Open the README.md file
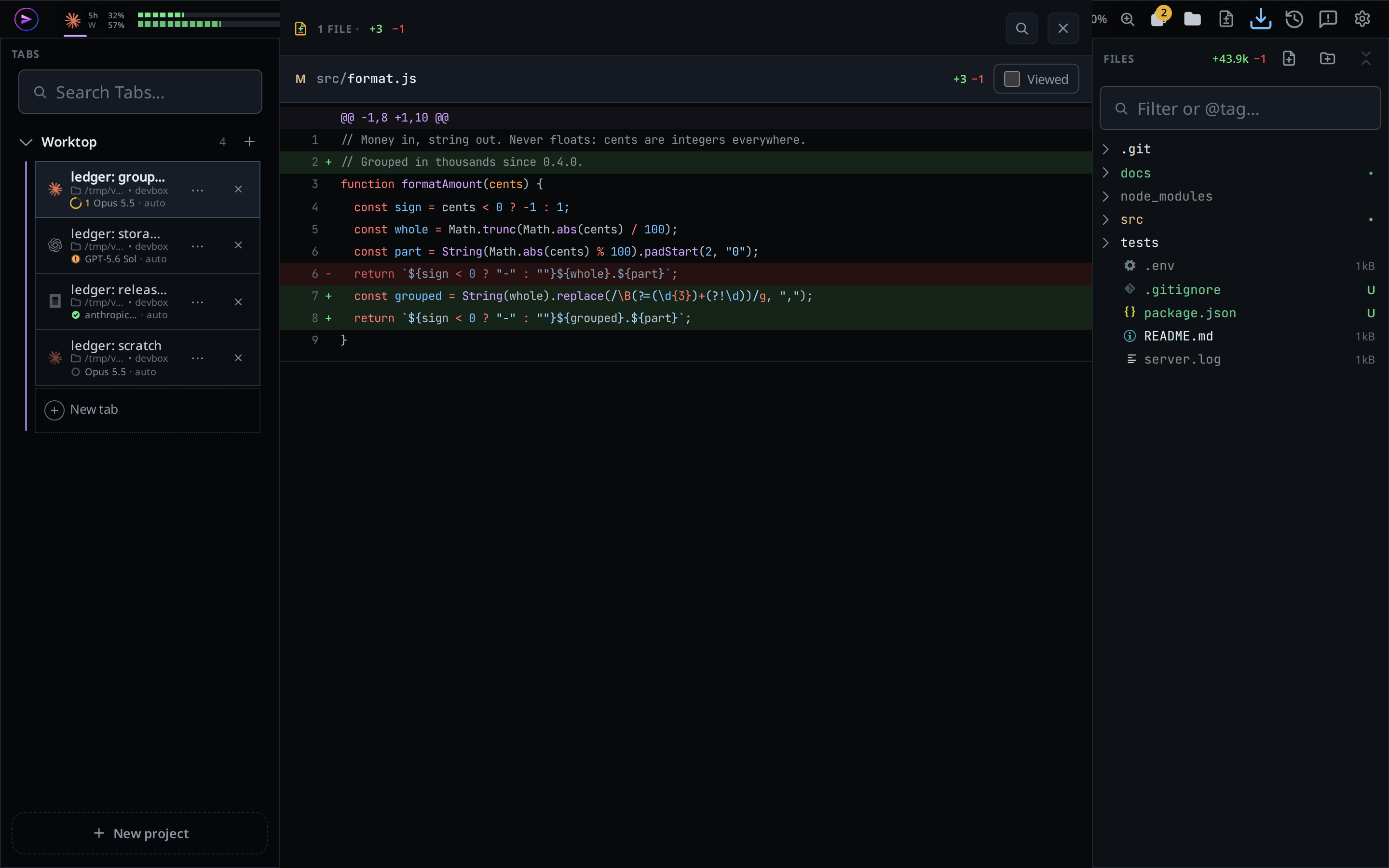 [x=1240, y=336]
